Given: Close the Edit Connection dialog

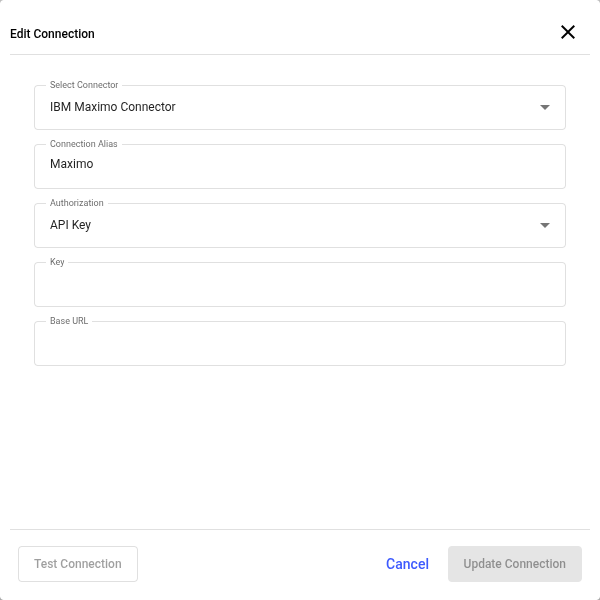Looking at the screenshot, I should pos(567,32).
